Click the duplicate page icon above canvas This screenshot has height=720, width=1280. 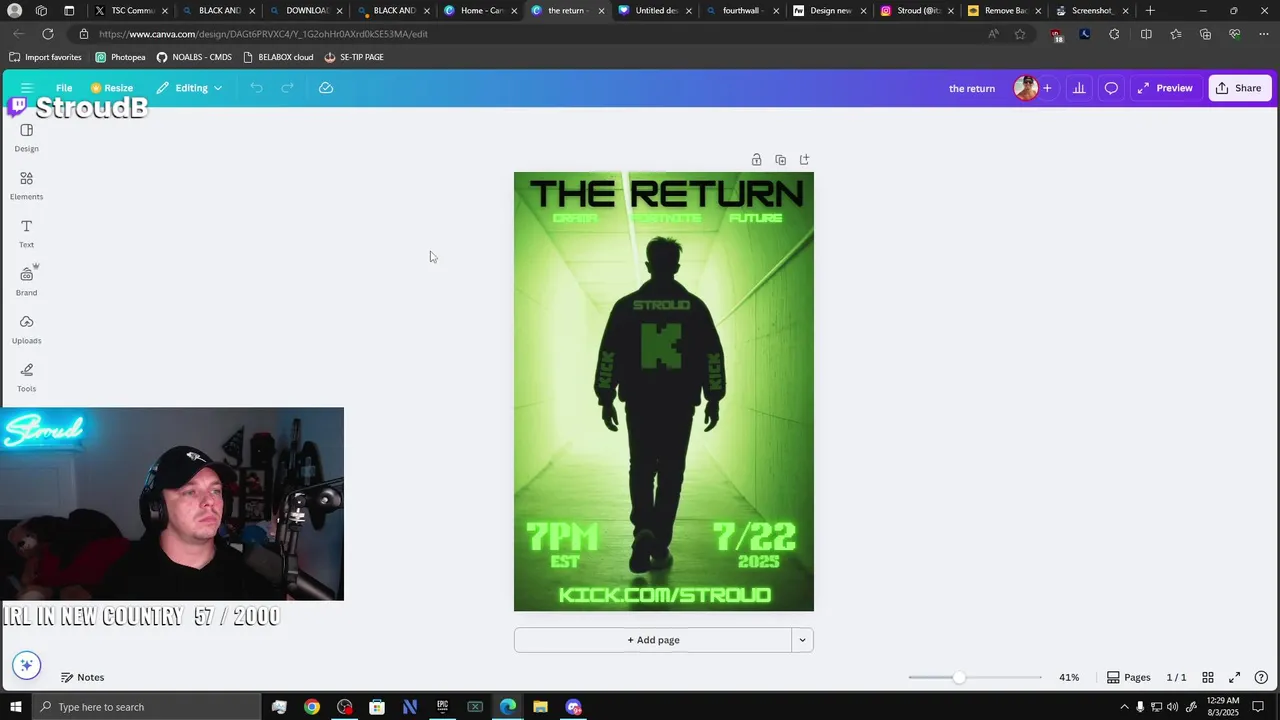click(x=780, y=160)
